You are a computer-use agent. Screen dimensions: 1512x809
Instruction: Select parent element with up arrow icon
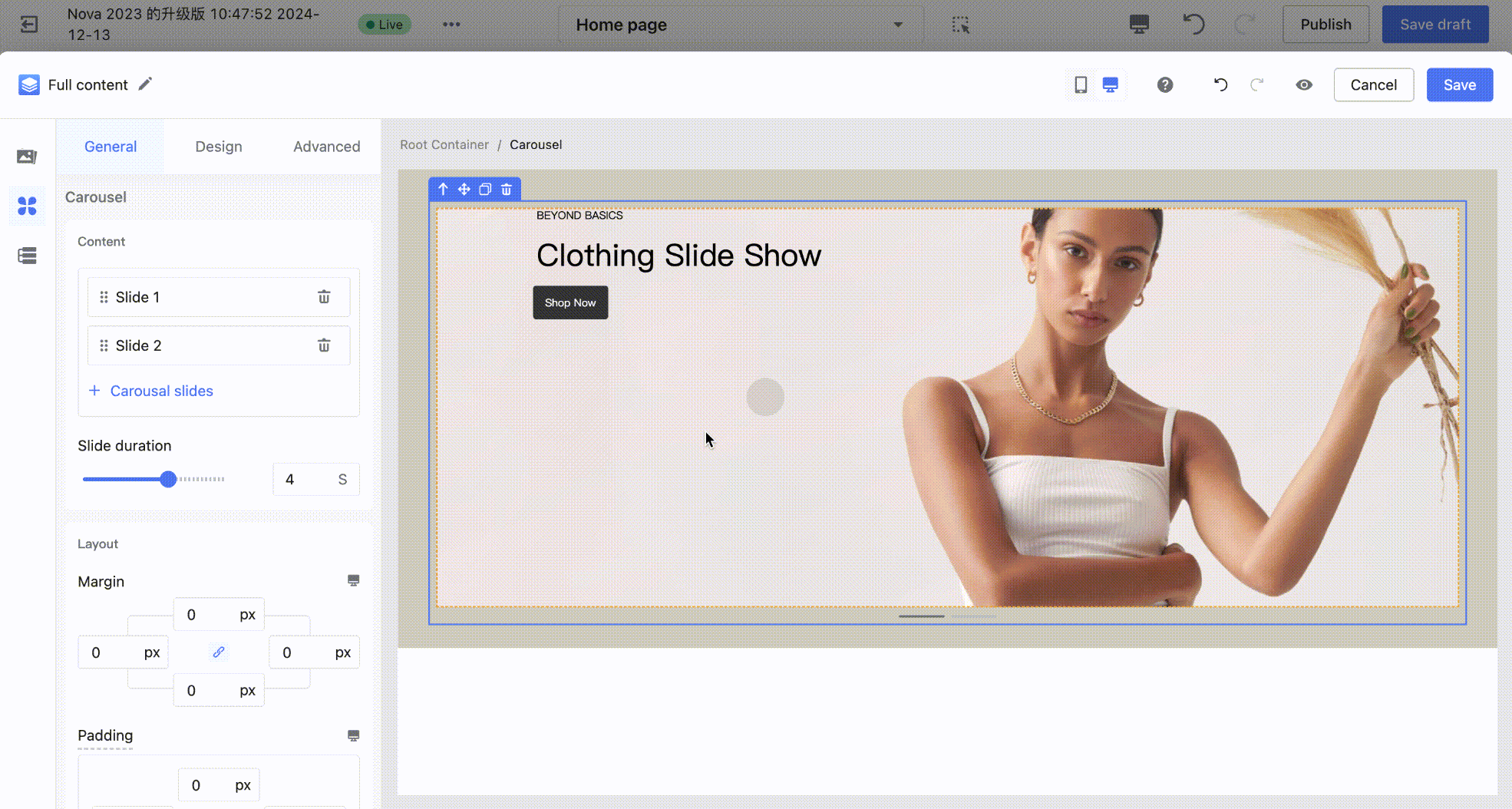(443, 189)
